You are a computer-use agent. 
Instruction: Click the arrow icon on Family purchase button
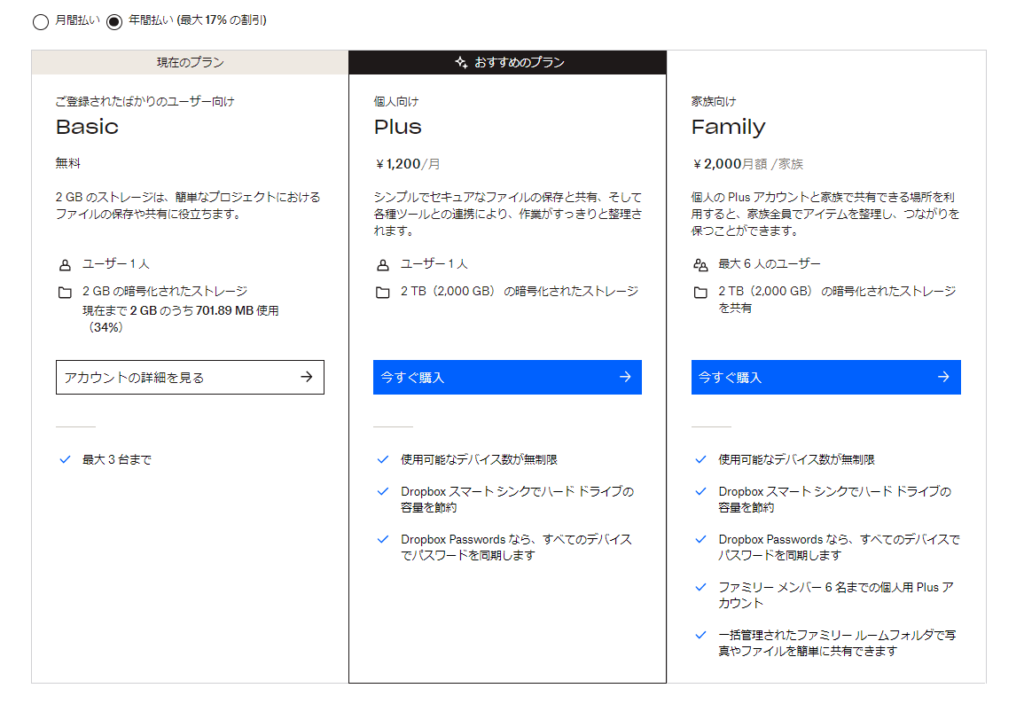pos(943,377)
